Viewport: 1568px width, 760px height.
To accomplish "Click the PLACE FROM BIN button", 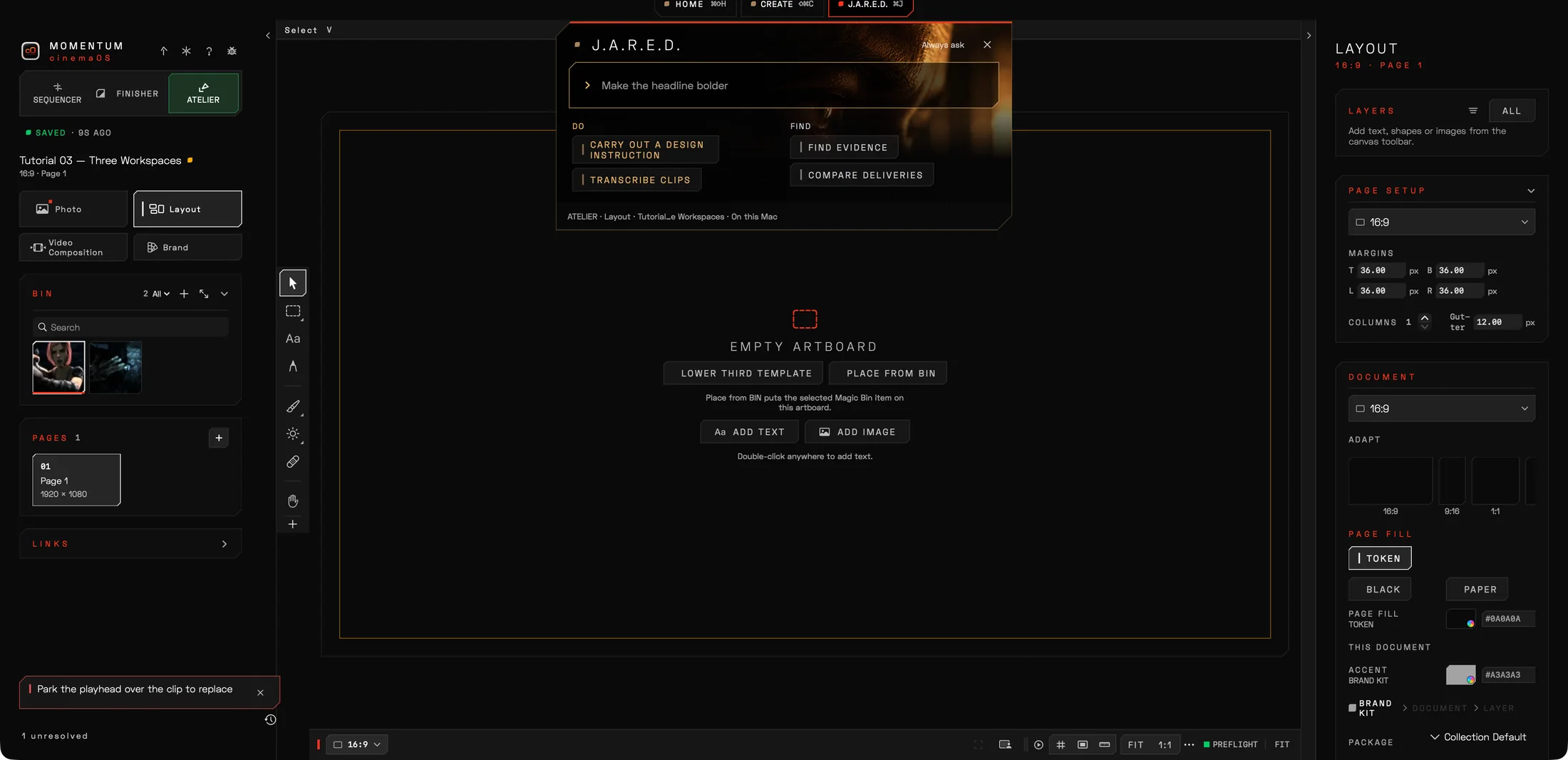I will [x=888, y=374].
